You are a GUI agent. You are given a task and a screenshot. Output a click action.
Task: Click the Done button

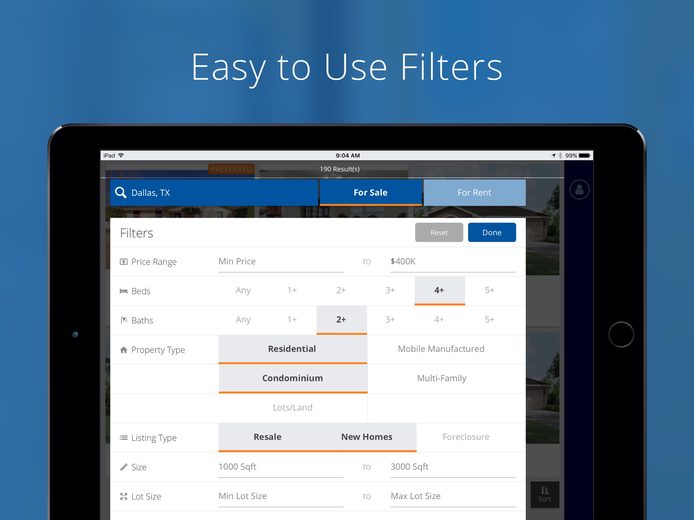pos(492,232)
